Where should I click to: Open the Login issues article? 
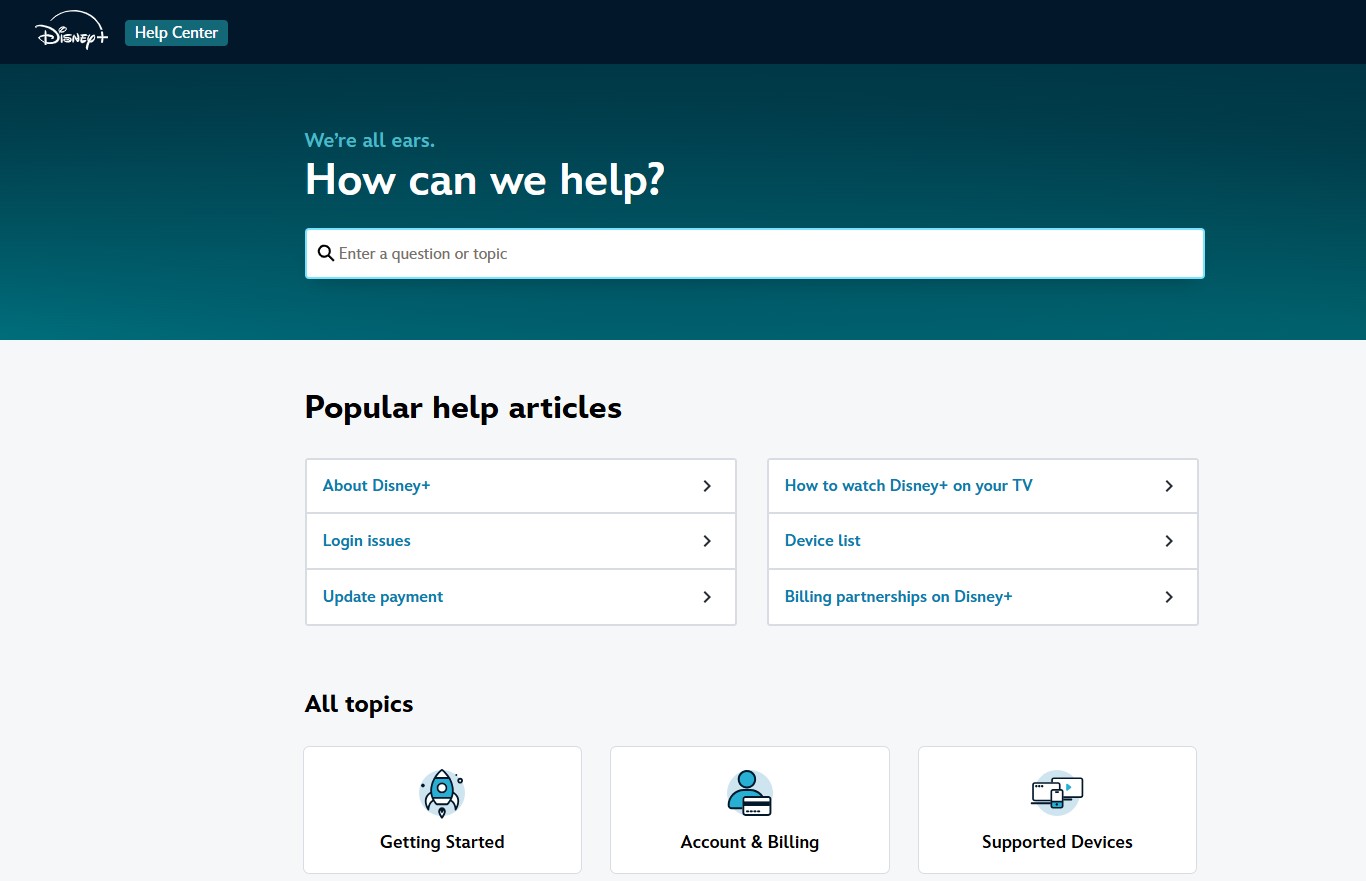coord(521,541)
